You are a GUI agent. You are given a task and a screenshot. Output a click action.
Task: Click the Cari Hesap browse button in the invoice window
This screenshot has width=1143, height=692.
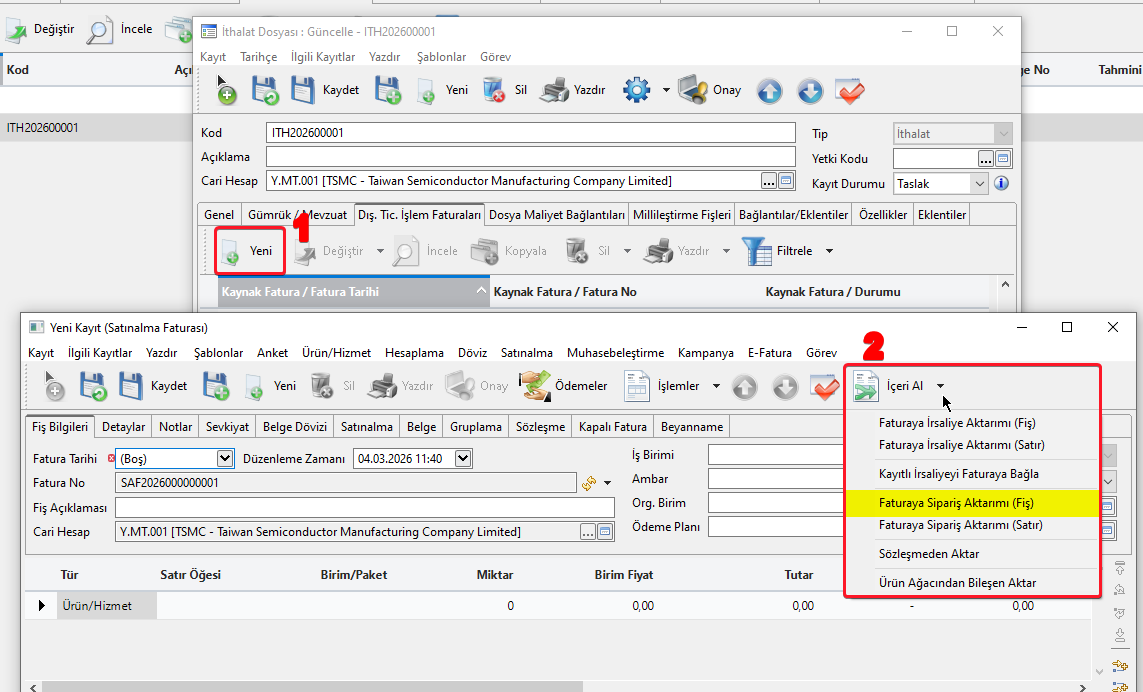[588, 532]
